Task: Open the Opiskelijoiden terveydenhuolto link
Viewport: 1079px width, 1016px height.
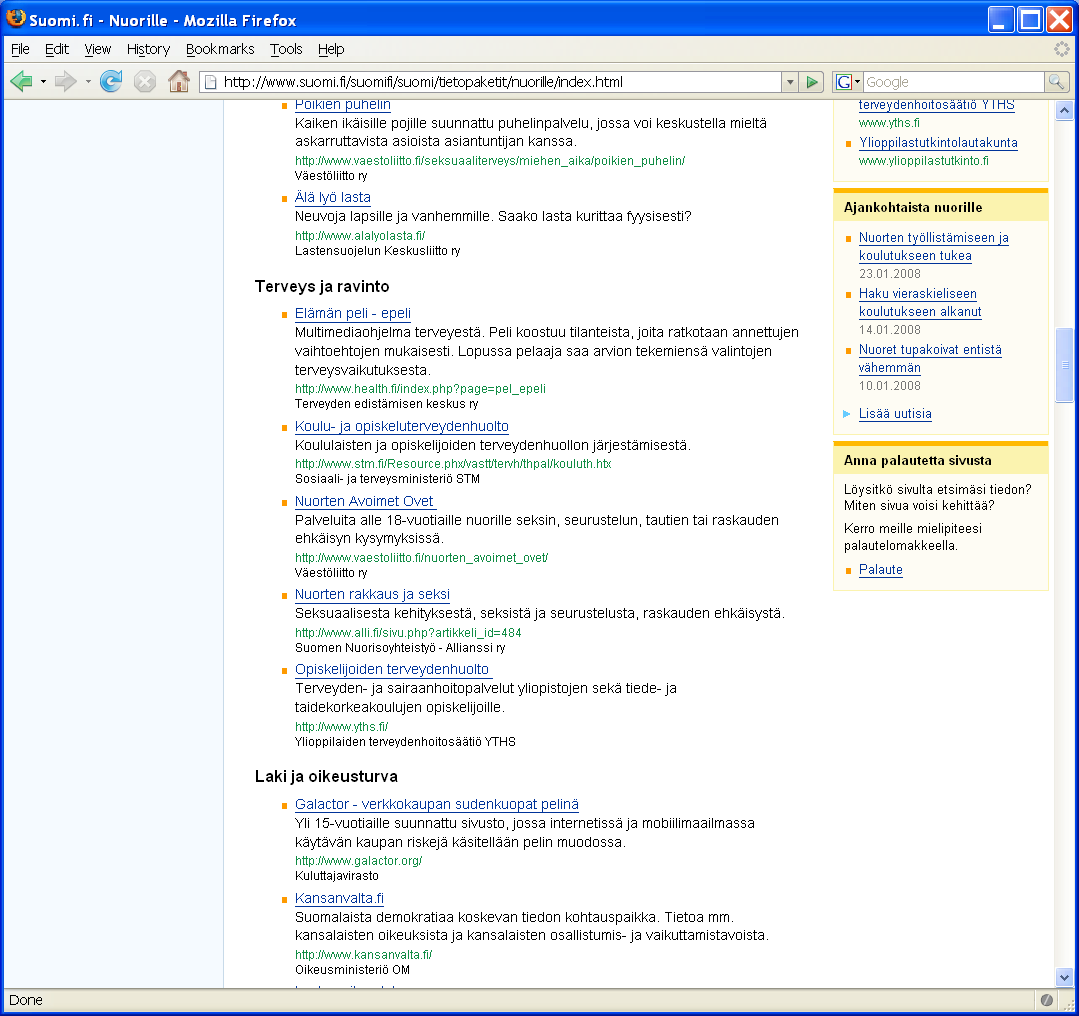Action: 392,669
